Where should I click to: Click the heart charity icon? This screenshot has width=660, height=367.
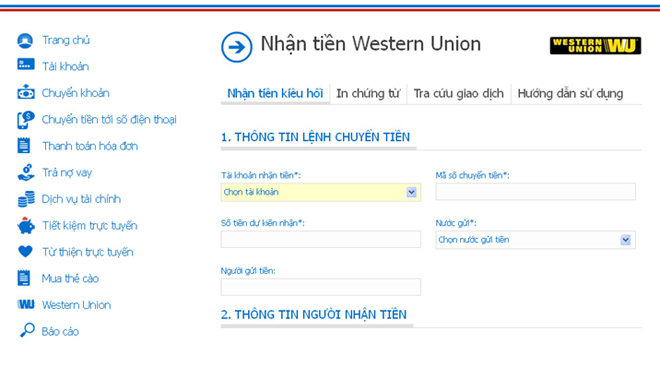(x=25, y=252)
